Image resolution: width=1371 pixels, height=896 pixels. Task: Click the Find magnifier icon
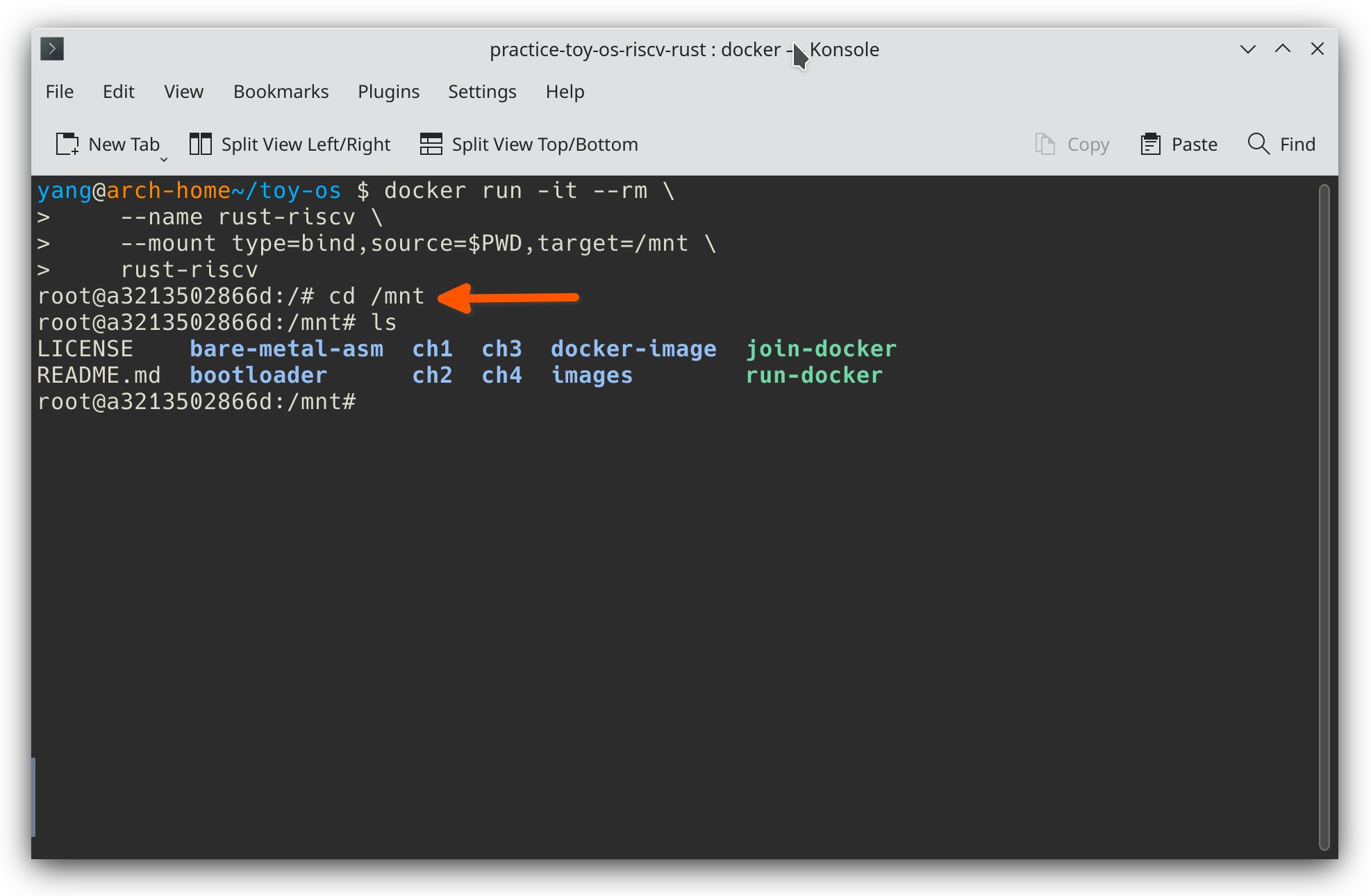1258,144
